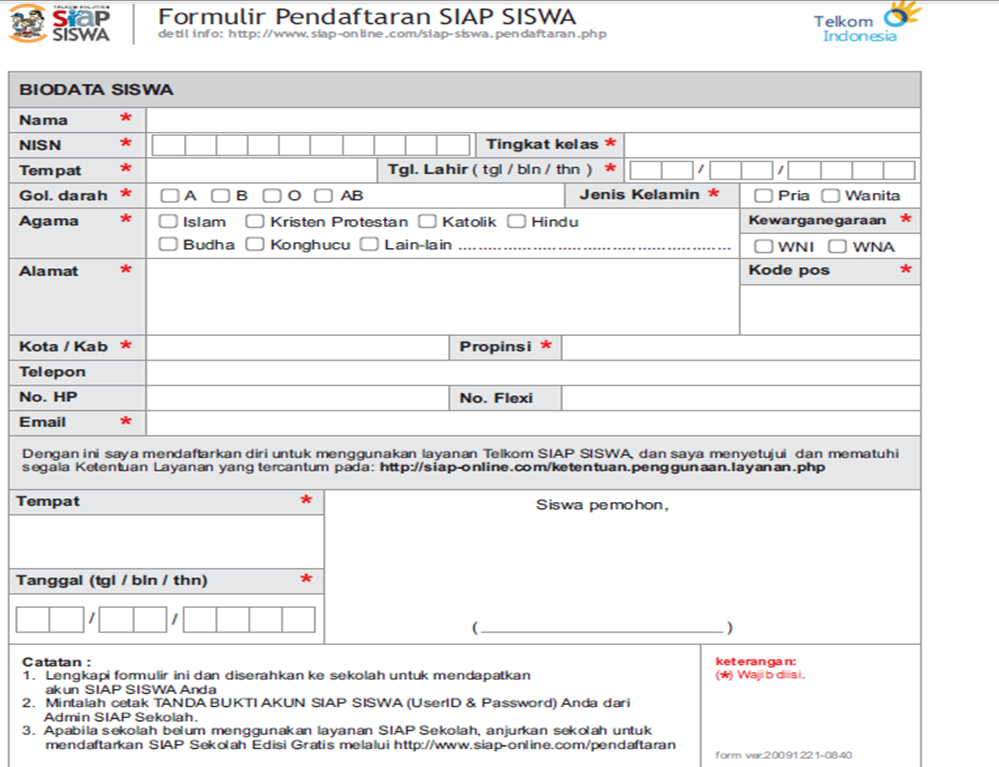Tick the Hindu checkbox

(x=516, y=221)
